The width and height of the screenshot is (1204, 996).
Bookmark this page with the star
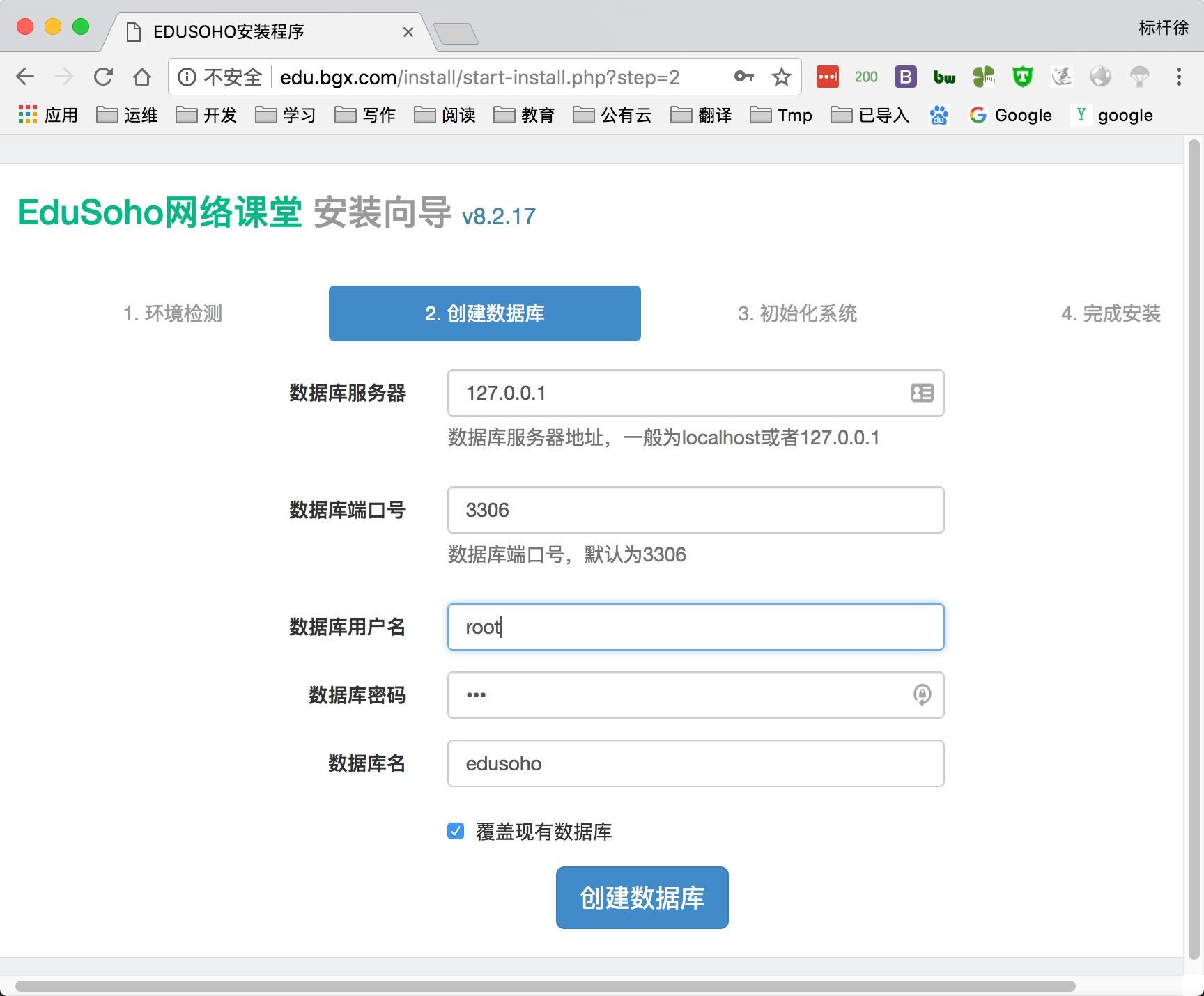click(782, 77)
